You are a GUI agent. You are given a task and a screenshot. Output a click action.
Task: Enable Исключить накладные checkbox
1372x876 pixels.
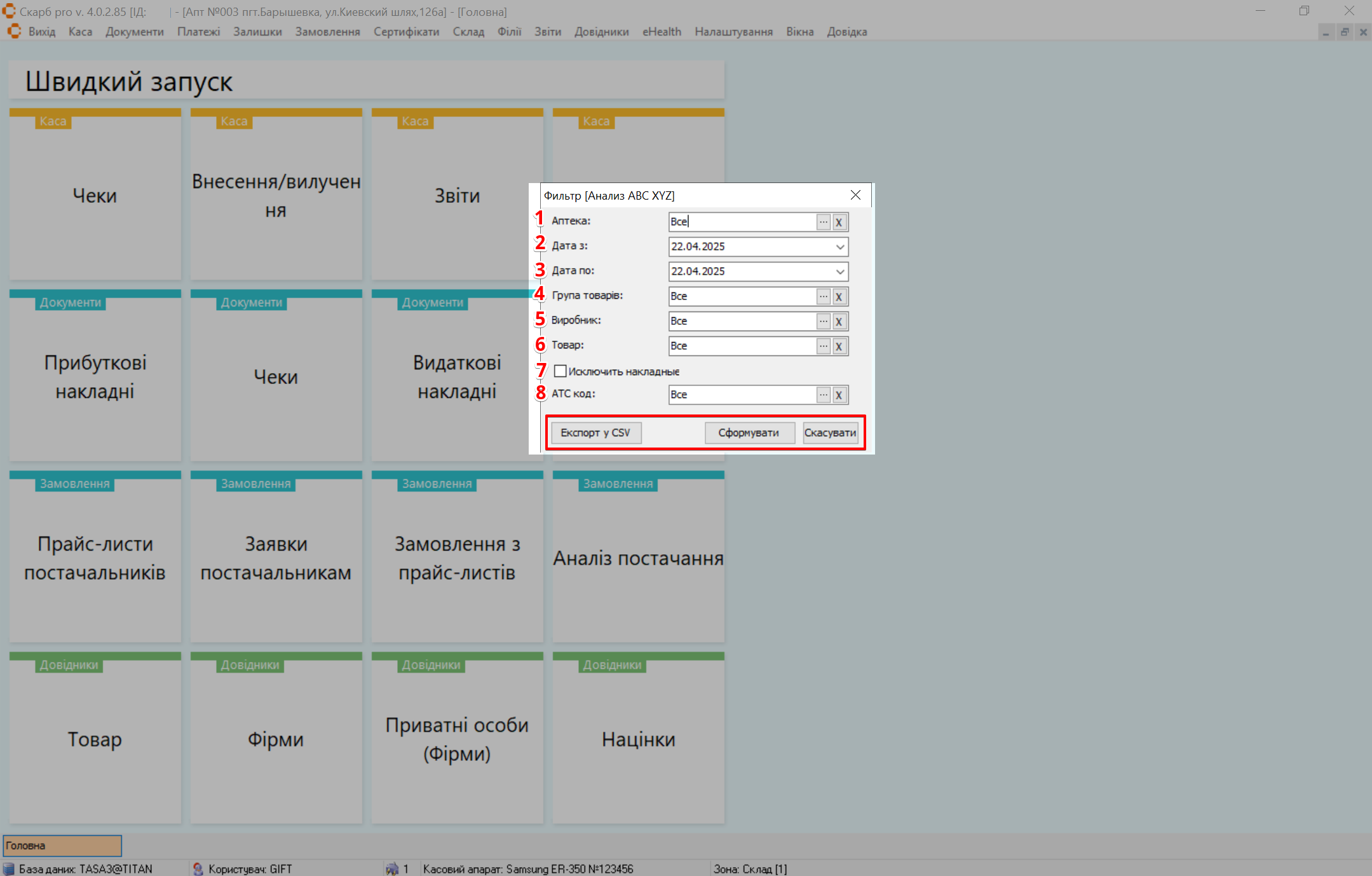[560, 371]
